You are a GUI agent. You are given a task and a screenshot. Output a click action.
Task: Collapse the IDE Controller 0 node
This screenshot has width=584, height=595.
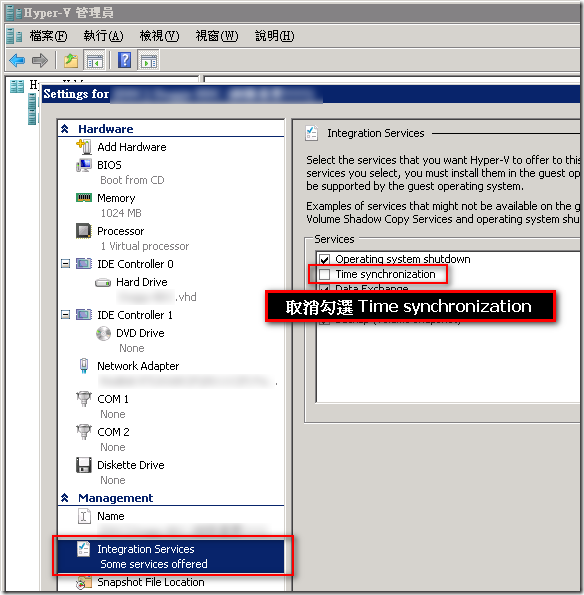[66, 264]
